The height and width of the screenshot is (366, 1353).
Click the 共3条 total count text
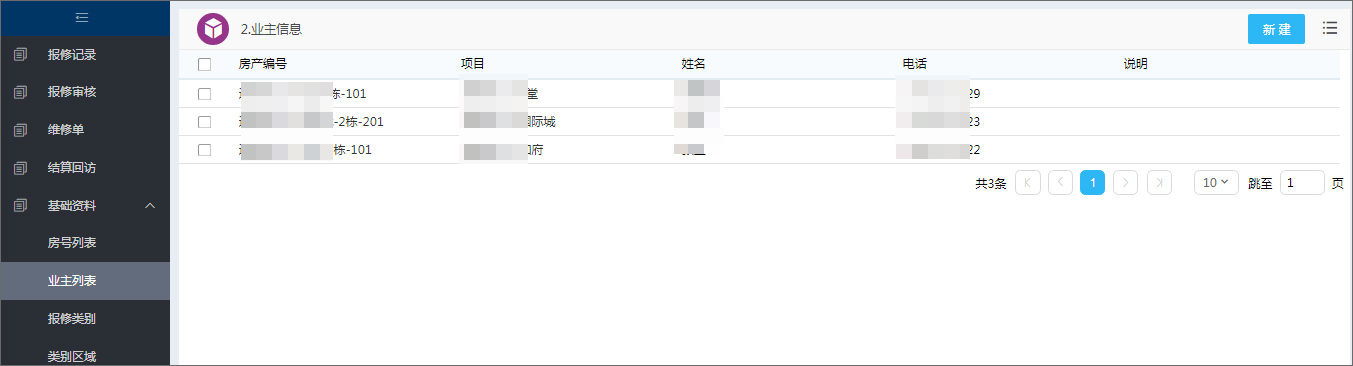(x=990, y=184)
